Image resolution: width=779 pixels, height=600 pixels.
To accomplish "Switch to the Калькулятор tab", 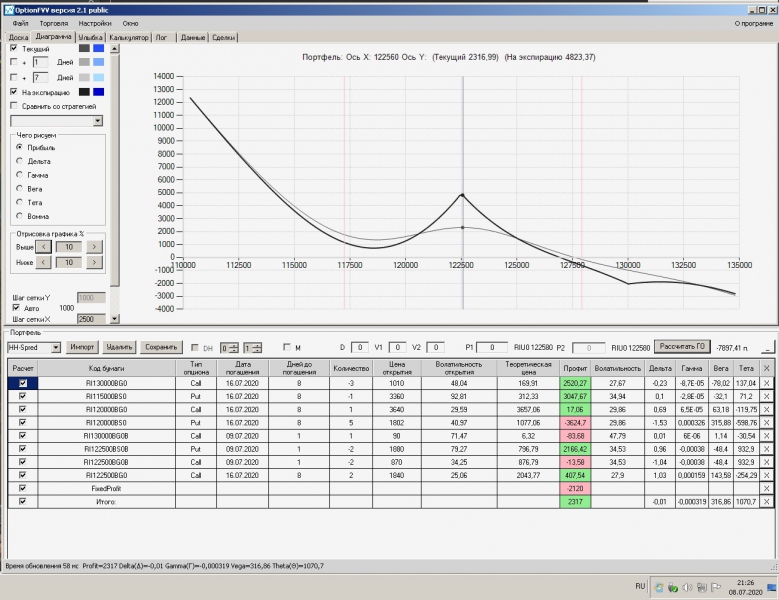I will click(130, 37).
